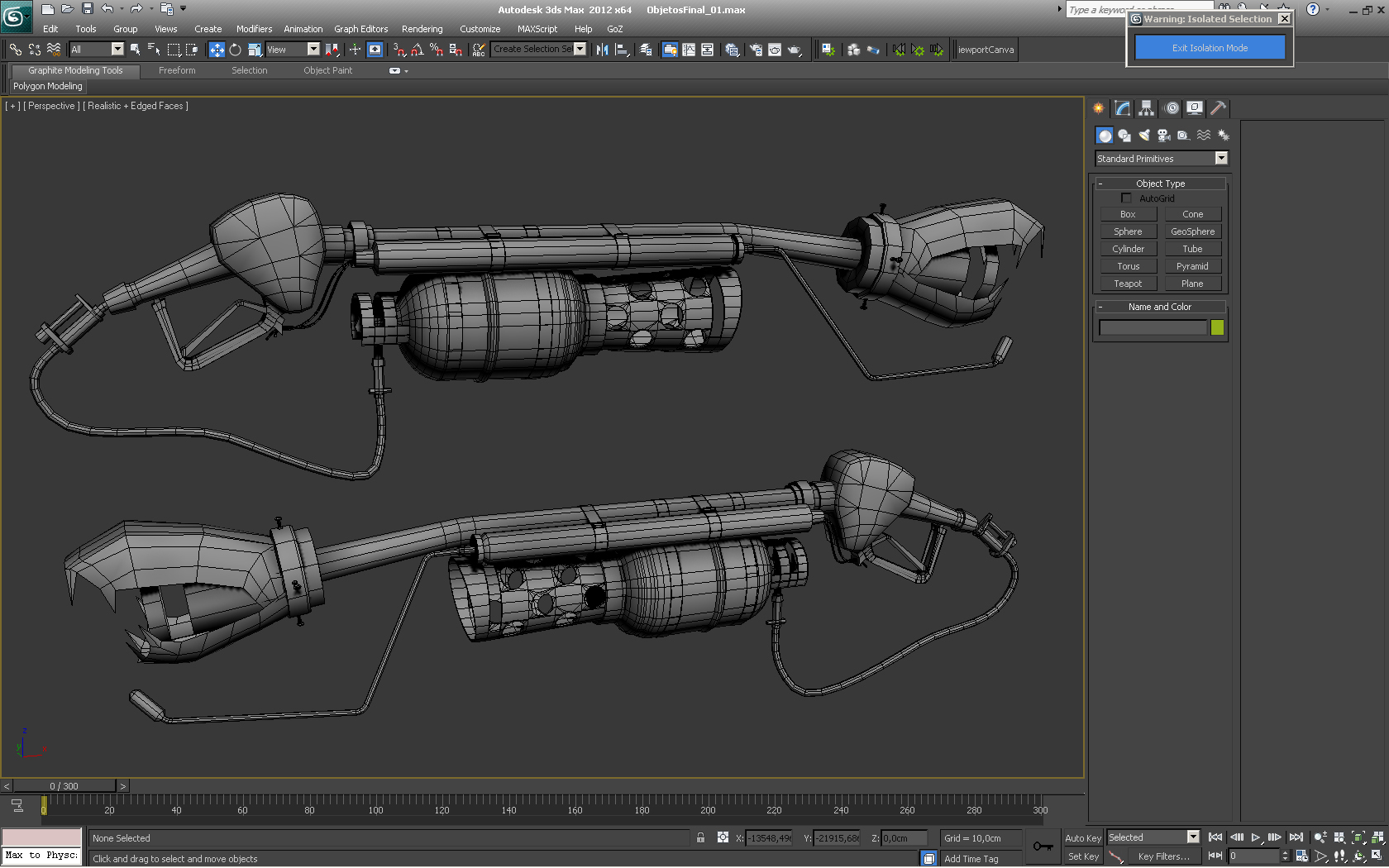Click the object name input field
The height and width of the screenshot is (868, 1389).
1153,328
